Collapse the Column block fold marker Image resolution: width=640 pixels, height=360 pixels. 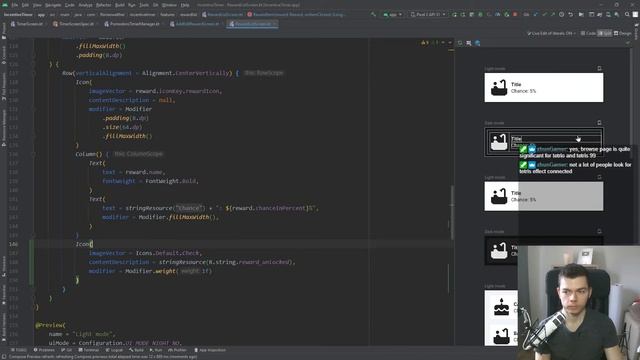coord(34,154)
